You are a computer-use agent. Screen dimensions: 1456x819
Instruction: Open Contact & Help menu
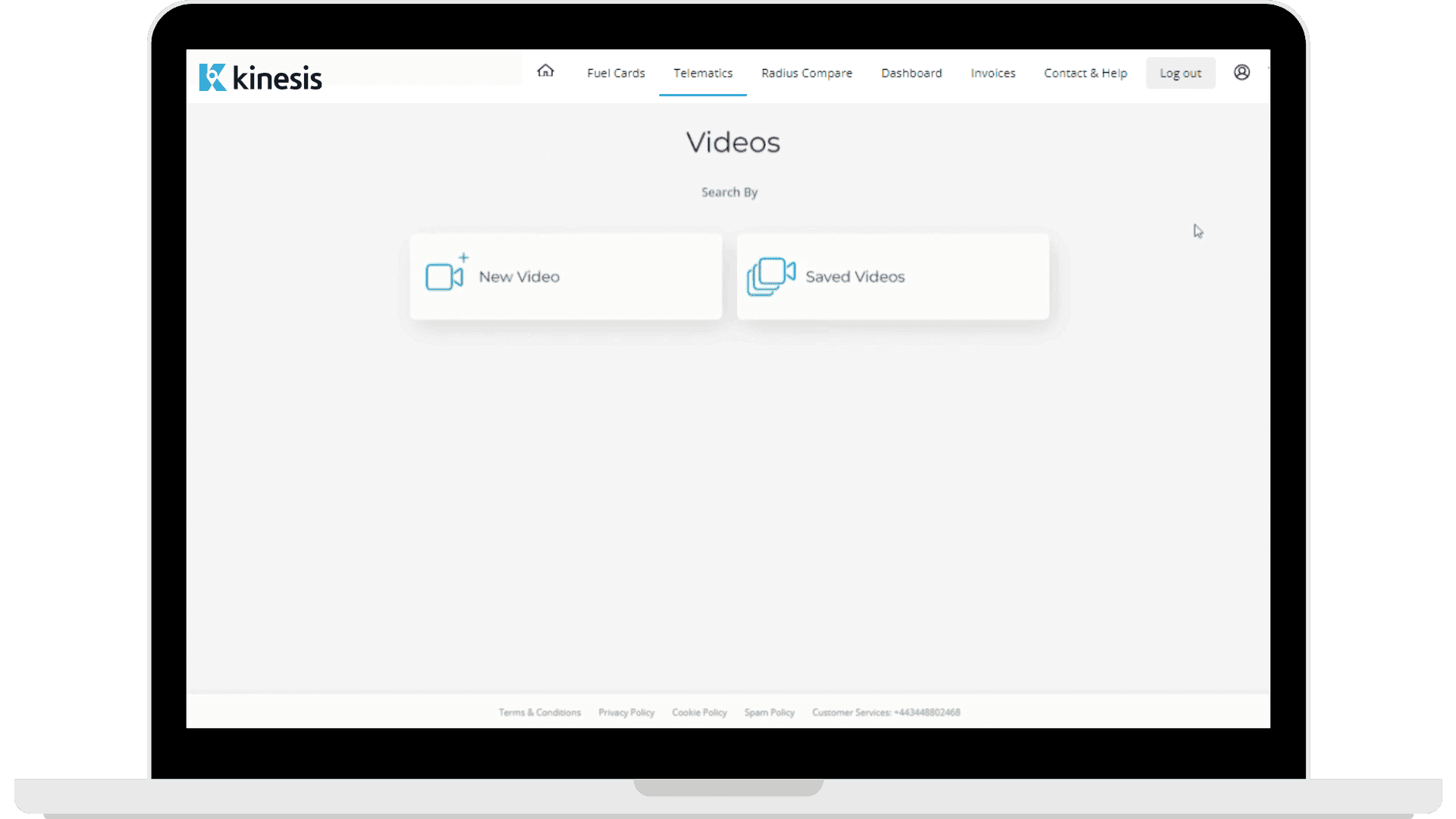[1084, 73]
